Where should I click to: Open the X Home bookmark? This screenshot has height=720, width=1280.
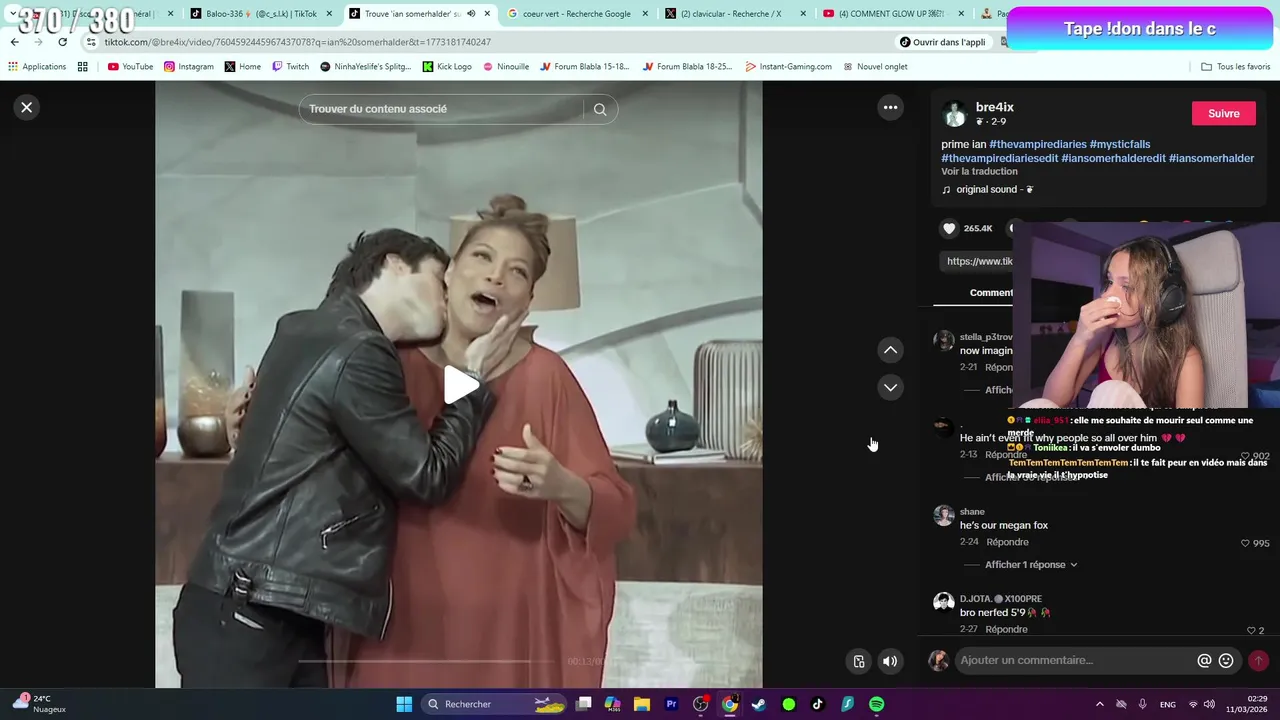(243, 66)
